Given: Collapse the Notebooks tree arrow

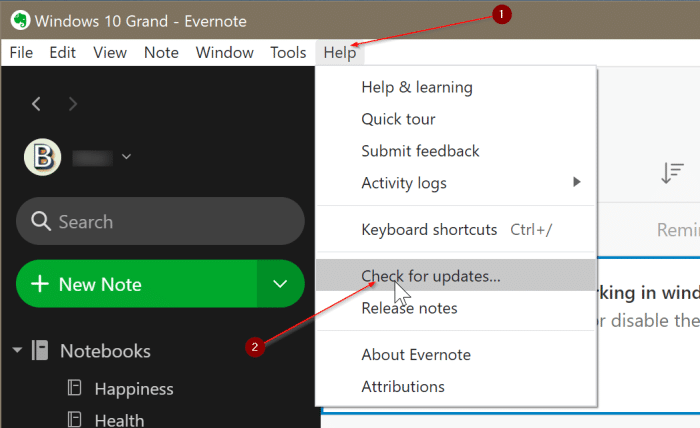Looking at the screenshot, I should (17, 350).
